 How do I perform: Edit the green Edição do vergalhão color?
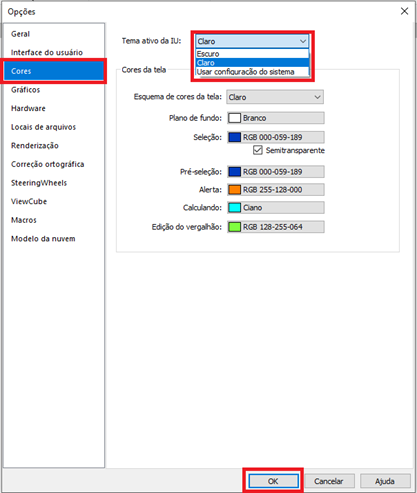[x=276, y=227]
